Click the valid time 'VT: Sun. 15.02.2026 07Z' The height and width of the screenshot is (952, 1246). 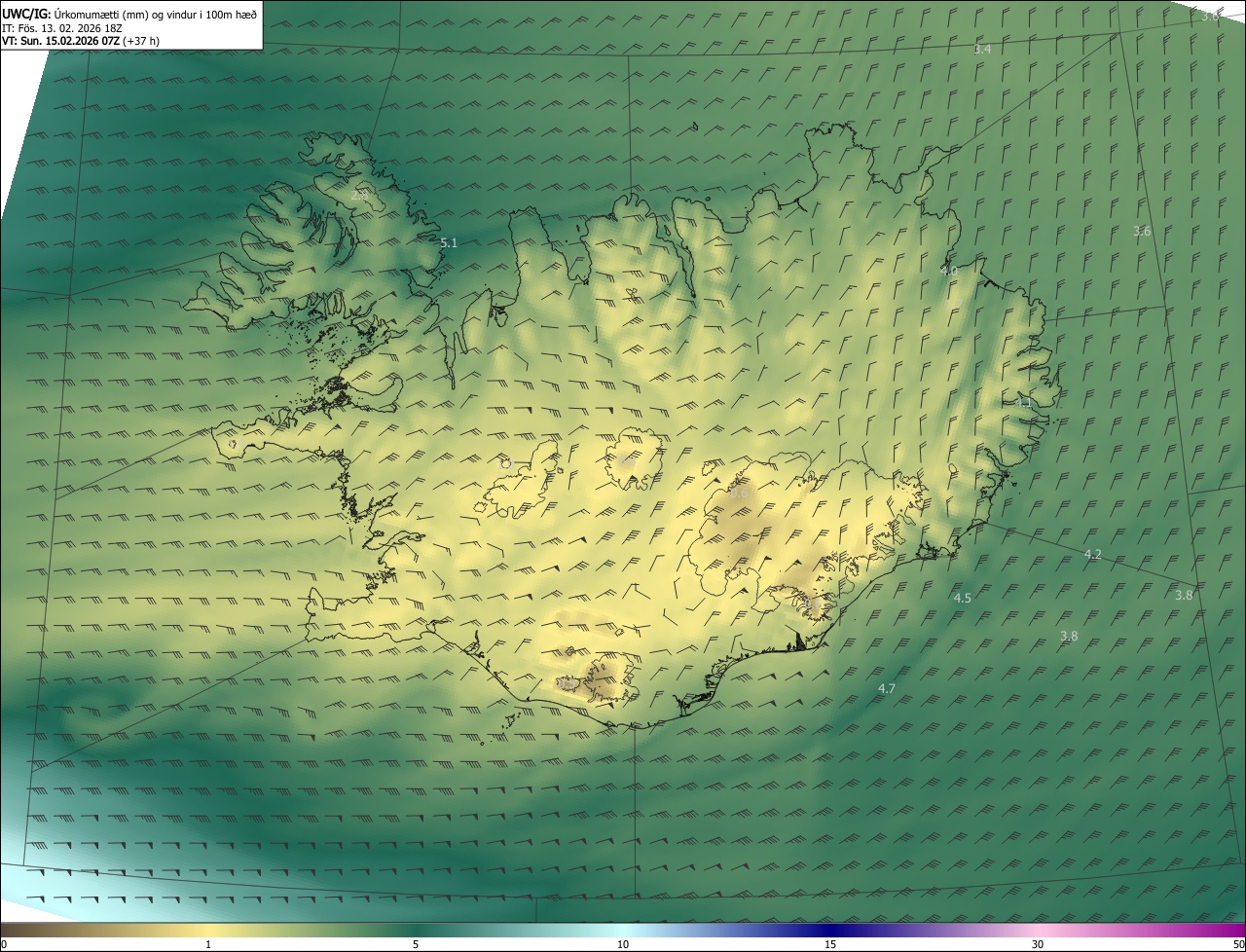point(61,41)
